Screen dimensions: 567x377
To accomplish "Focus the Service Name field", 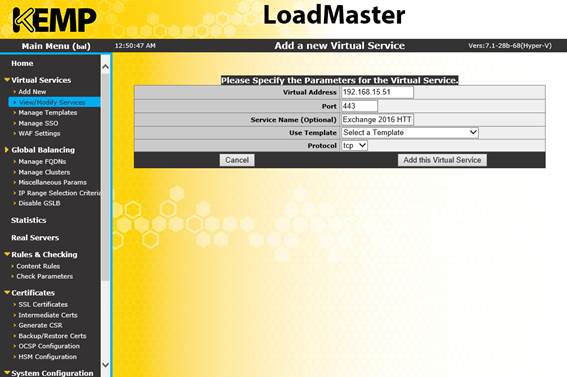I will (x=377, y=120).
